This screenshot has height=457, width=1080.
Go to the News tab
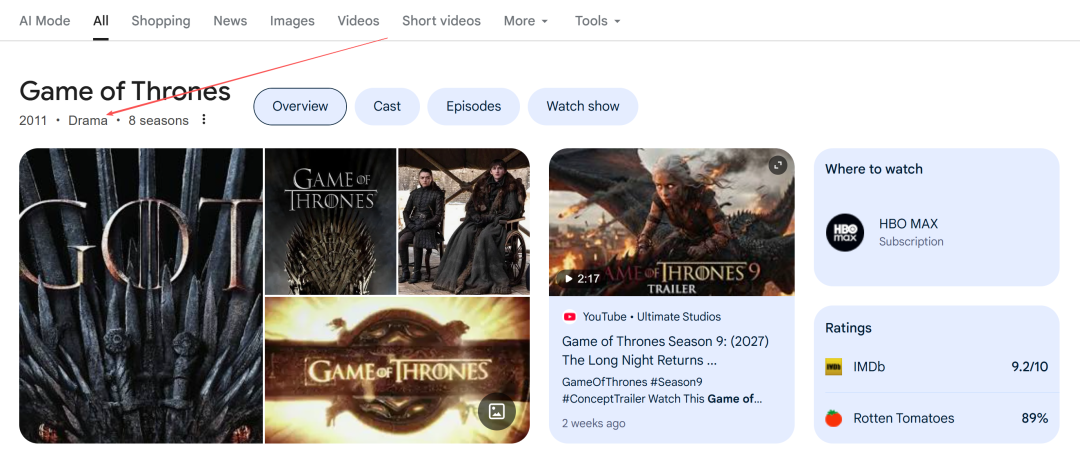(x=230, y=21)
